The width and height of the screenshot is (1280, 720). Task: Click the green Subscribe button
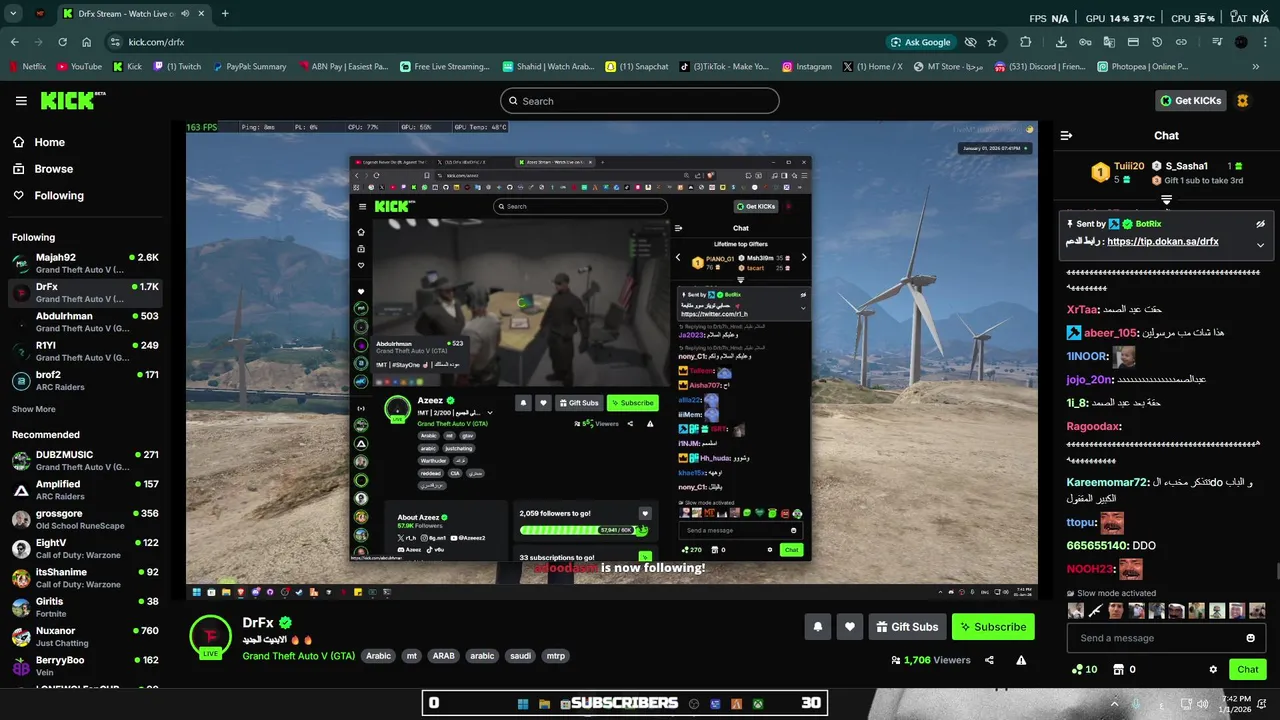993,627
